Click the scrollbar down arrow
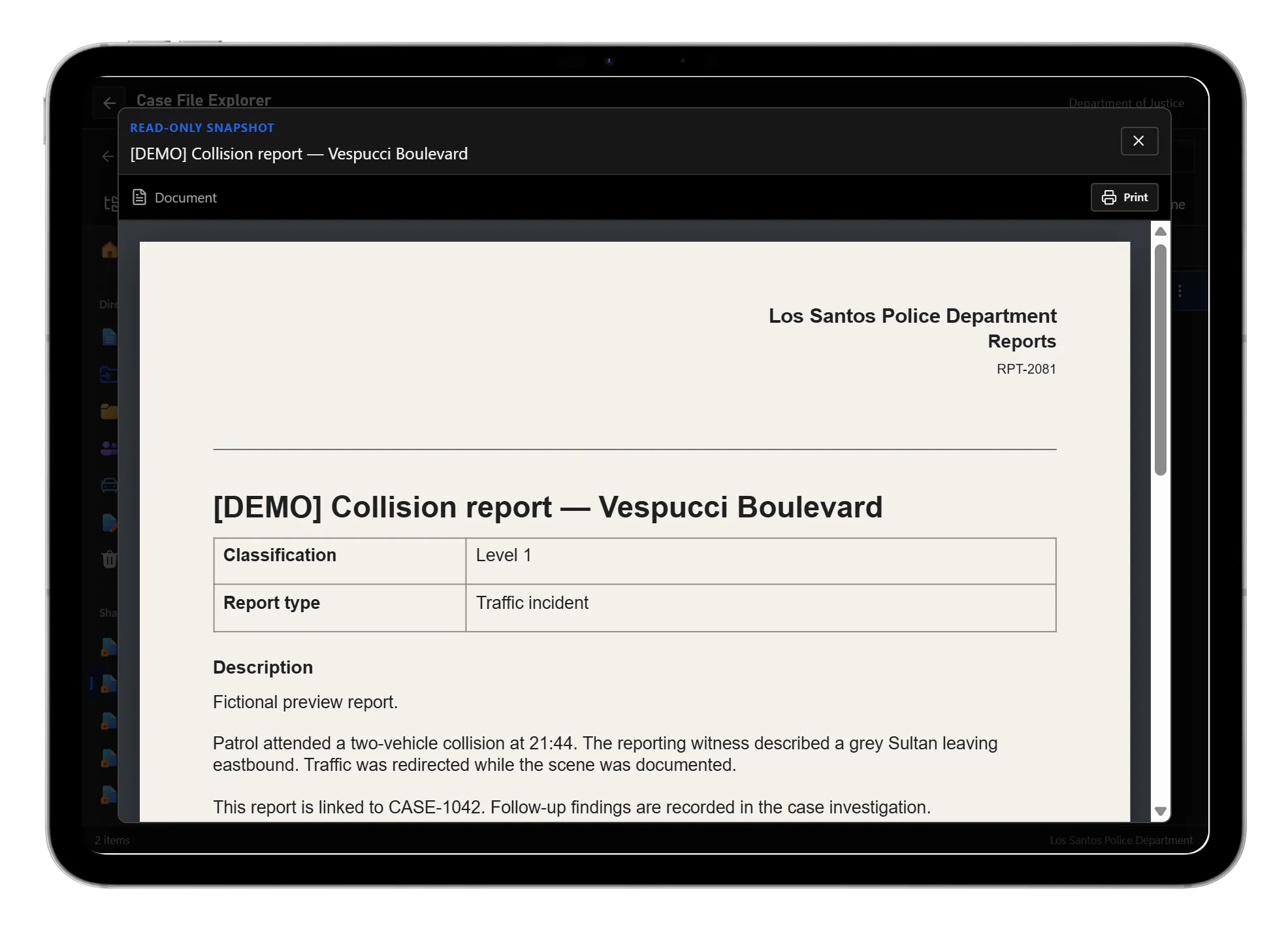Viewport: 1288px width, 929px height. click(1161, 811)
